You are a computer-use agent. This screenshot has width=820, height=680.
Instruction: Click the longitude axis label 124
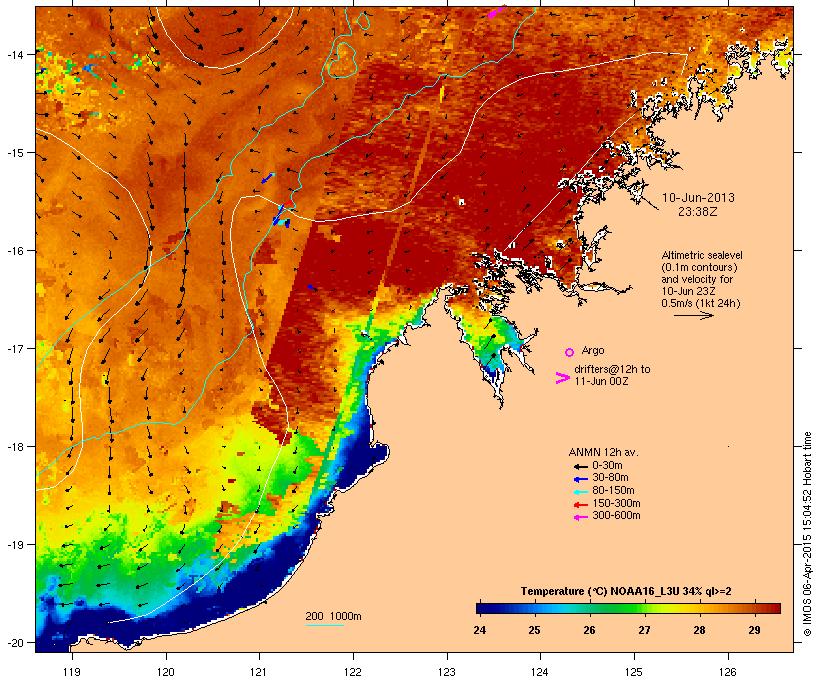coord(540,672)
